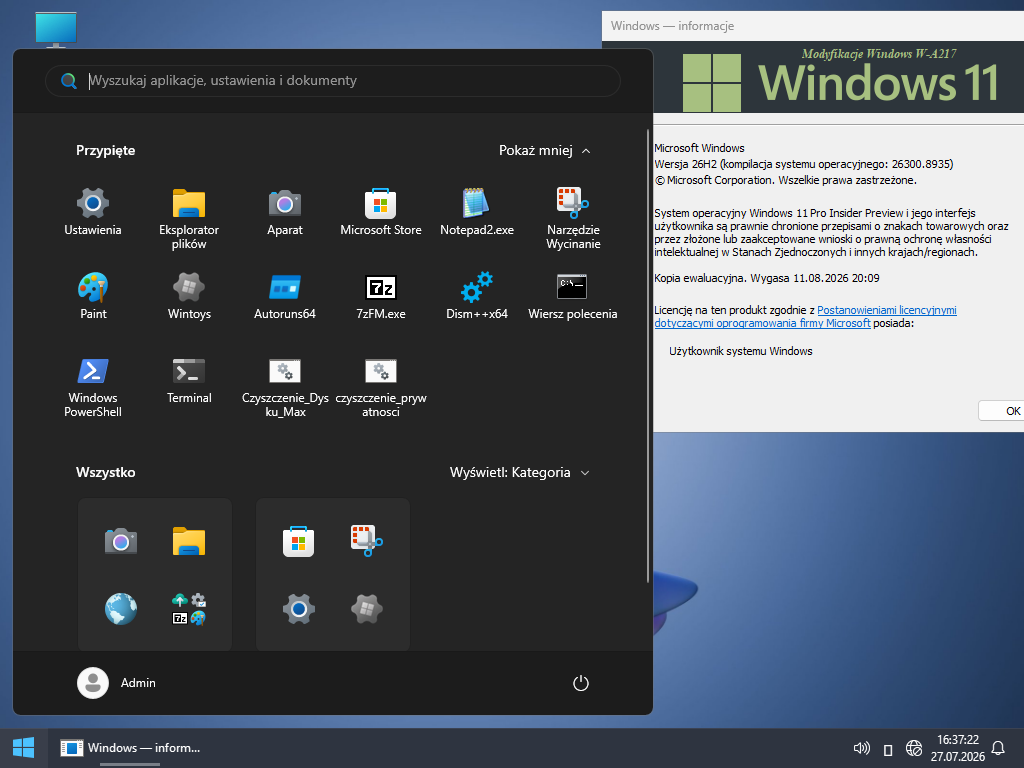Run czyszczenie_prywatnosci pinned shortcut
Viewport: 1024px width, 768px height.
click(381, 387)
